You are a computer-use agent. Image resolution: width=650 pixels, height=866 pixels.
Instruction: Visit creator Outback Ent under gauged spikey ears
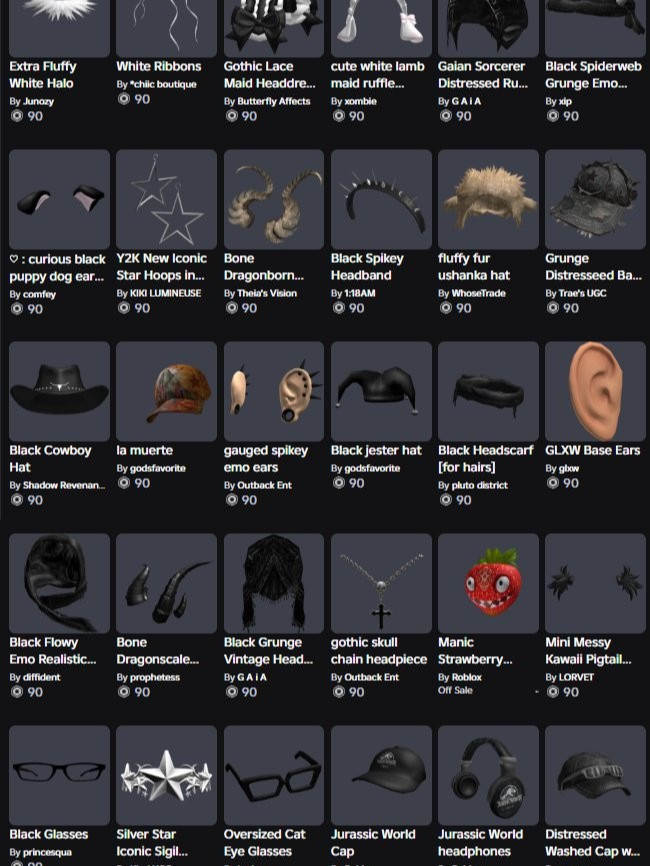[x=264, y=485]
